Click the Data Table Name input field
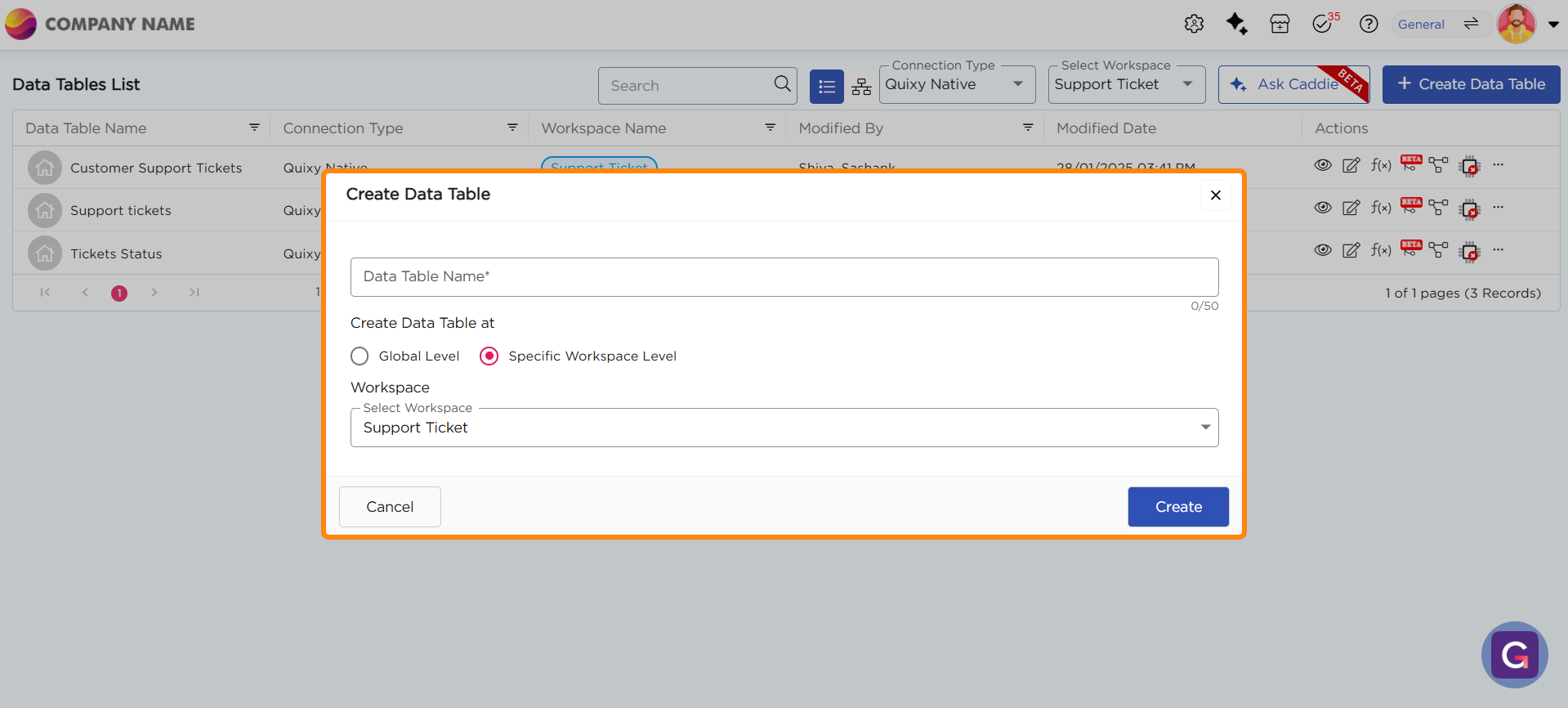The height and width of the screenshot is (708, 1568). (784, 277)
